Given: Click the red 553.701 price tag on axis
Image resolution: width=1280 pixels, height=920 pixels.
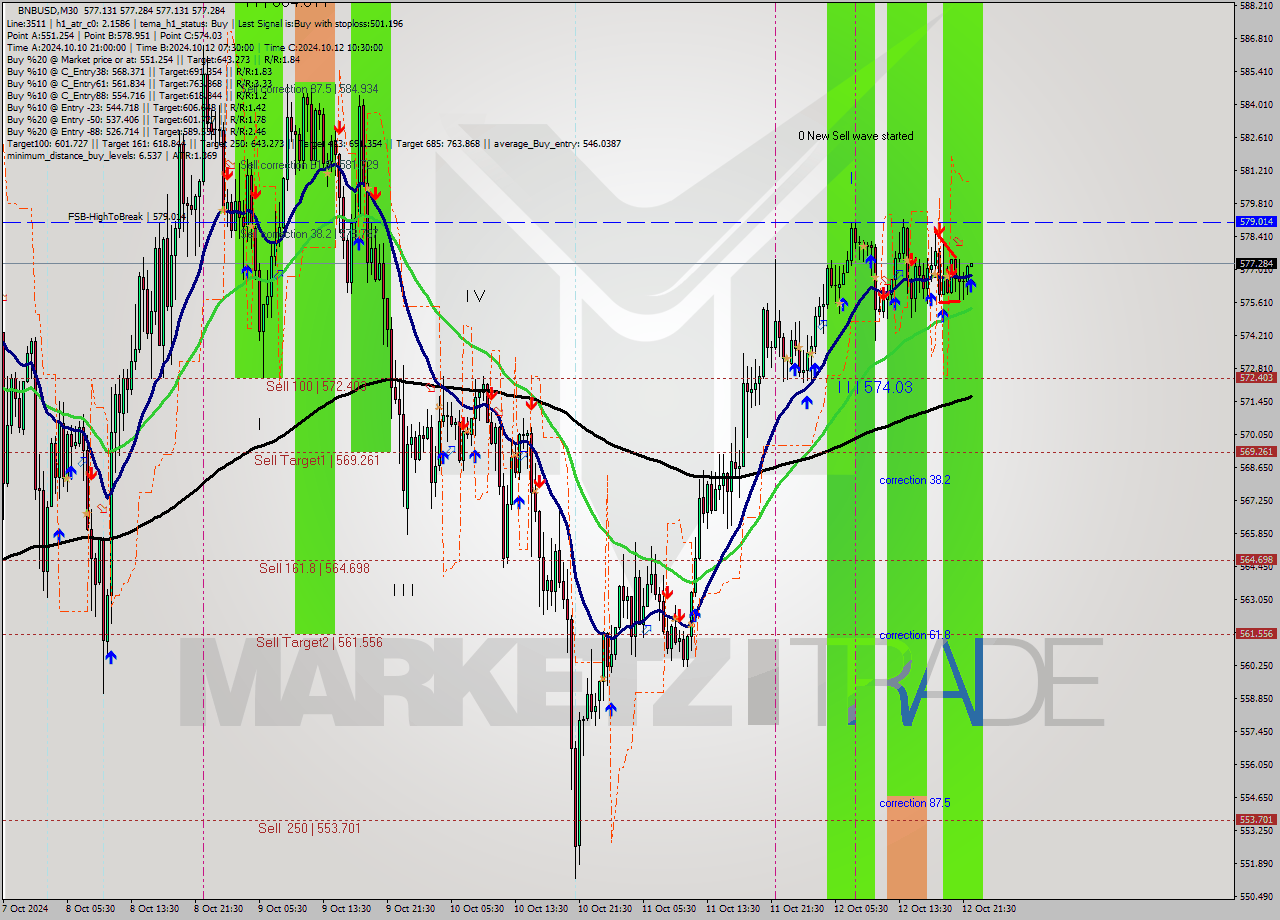Looking at the screenshot, I should tap(1256, 820).
